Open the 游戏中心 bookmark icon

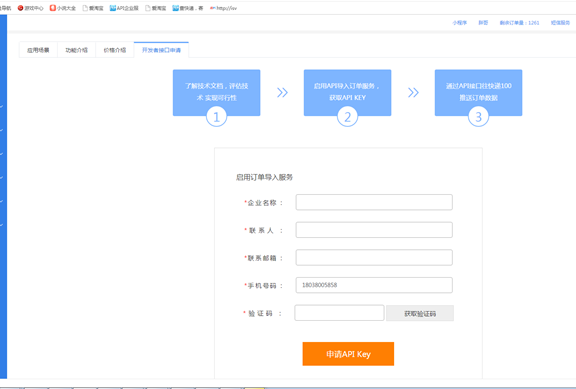pos(20,8)
